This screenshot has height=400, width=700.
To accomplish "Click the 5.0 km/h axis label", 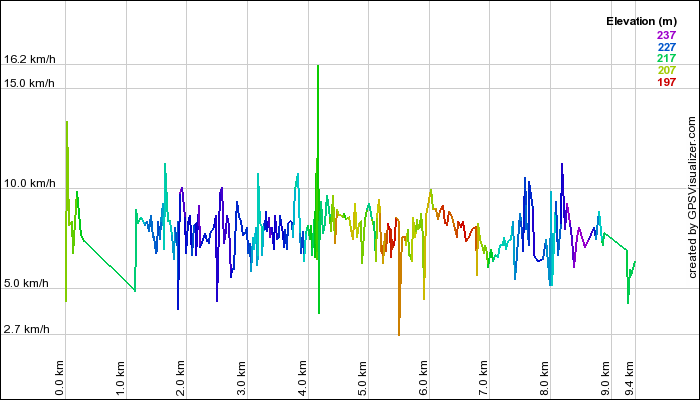I will click(x=26, y=283).
